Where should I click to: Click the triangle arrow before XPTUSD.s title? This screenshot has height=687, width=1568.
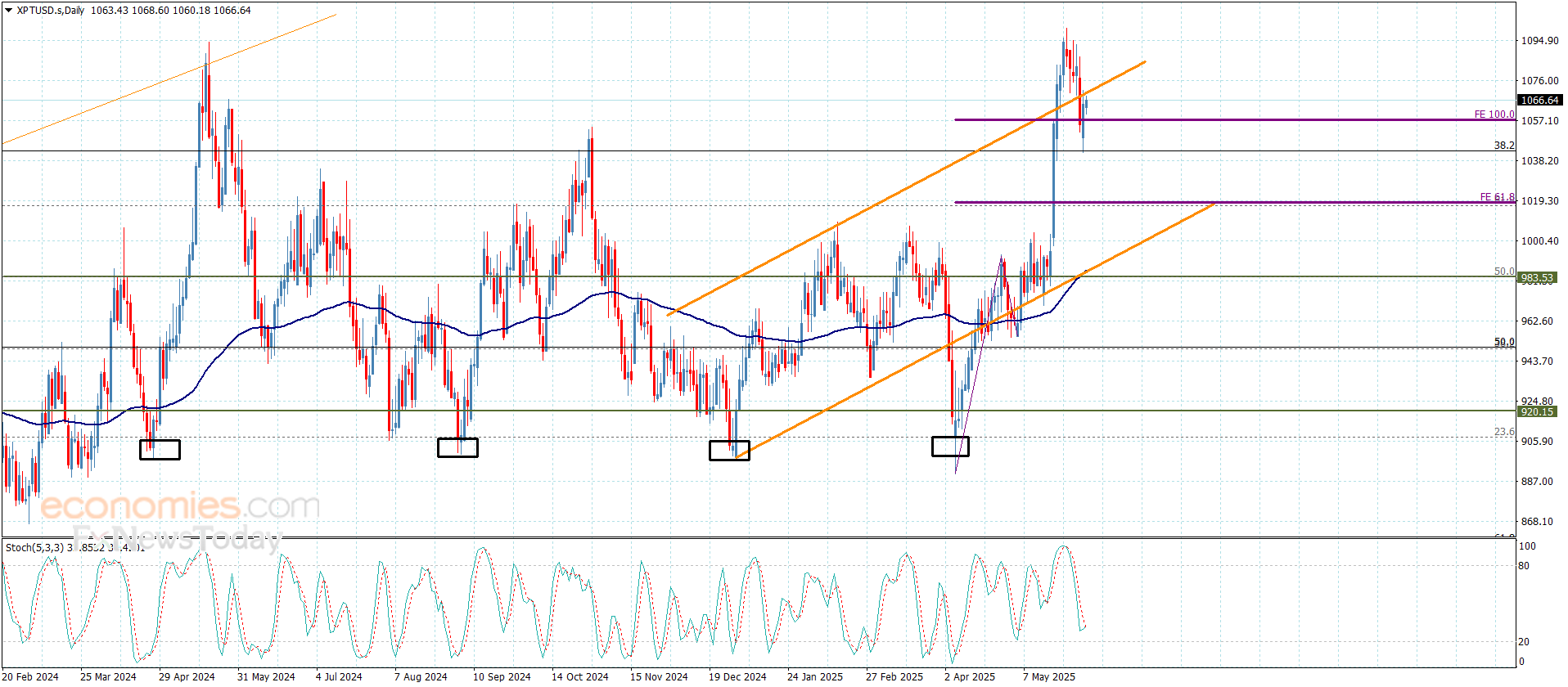(9, 11)
